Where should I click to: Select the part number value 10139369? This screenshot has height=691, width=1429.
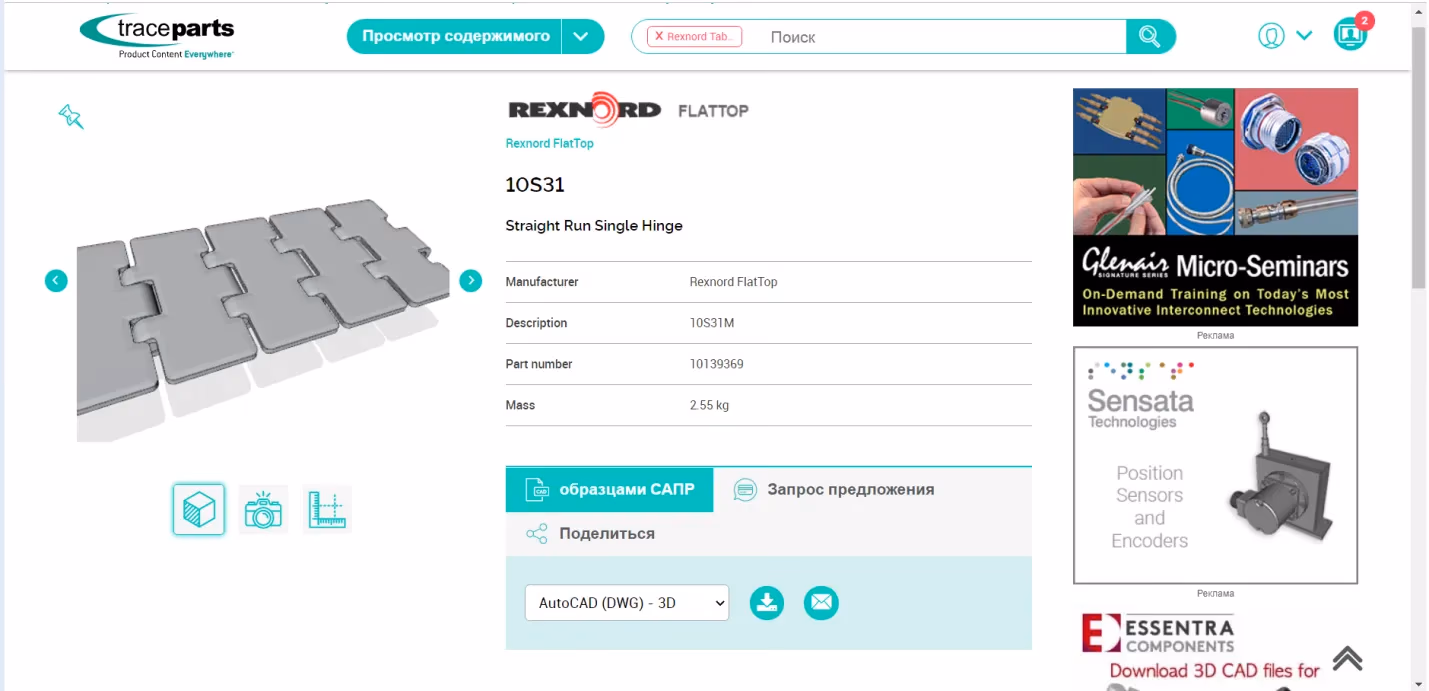[716, 364]
